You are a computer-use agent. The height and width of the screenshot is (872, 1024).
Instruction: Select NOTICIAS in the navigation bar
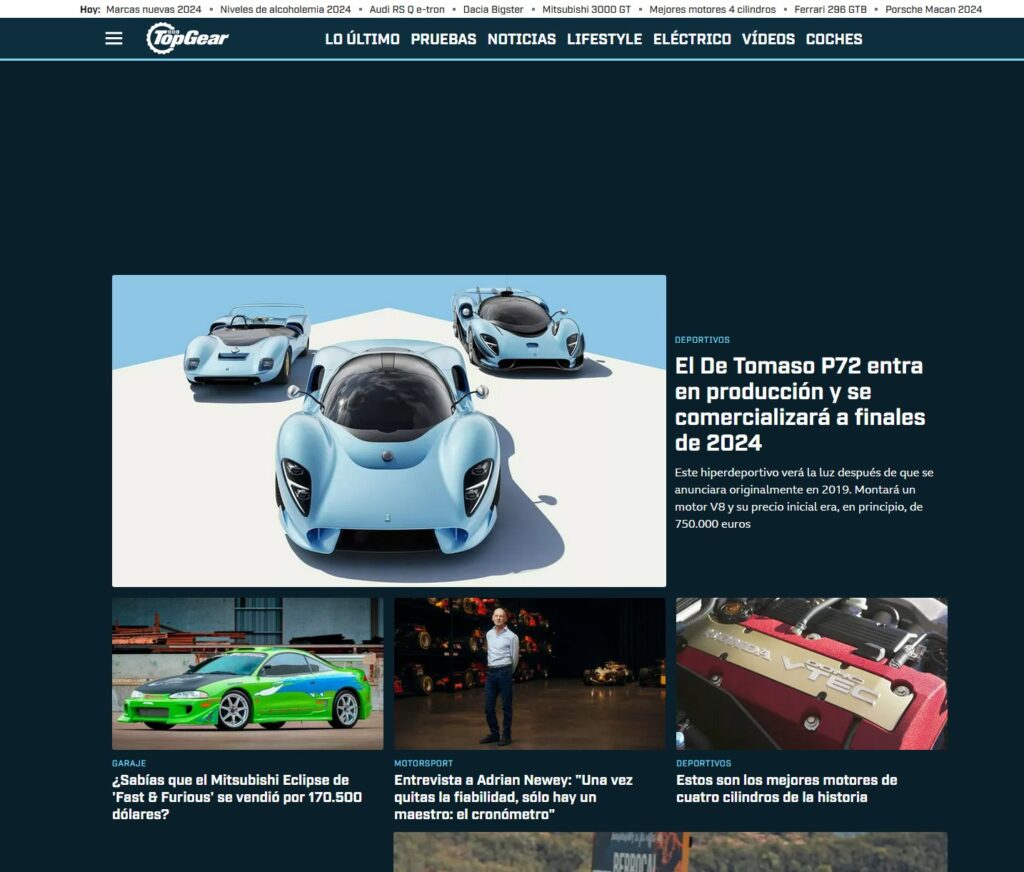coord(522,39)
